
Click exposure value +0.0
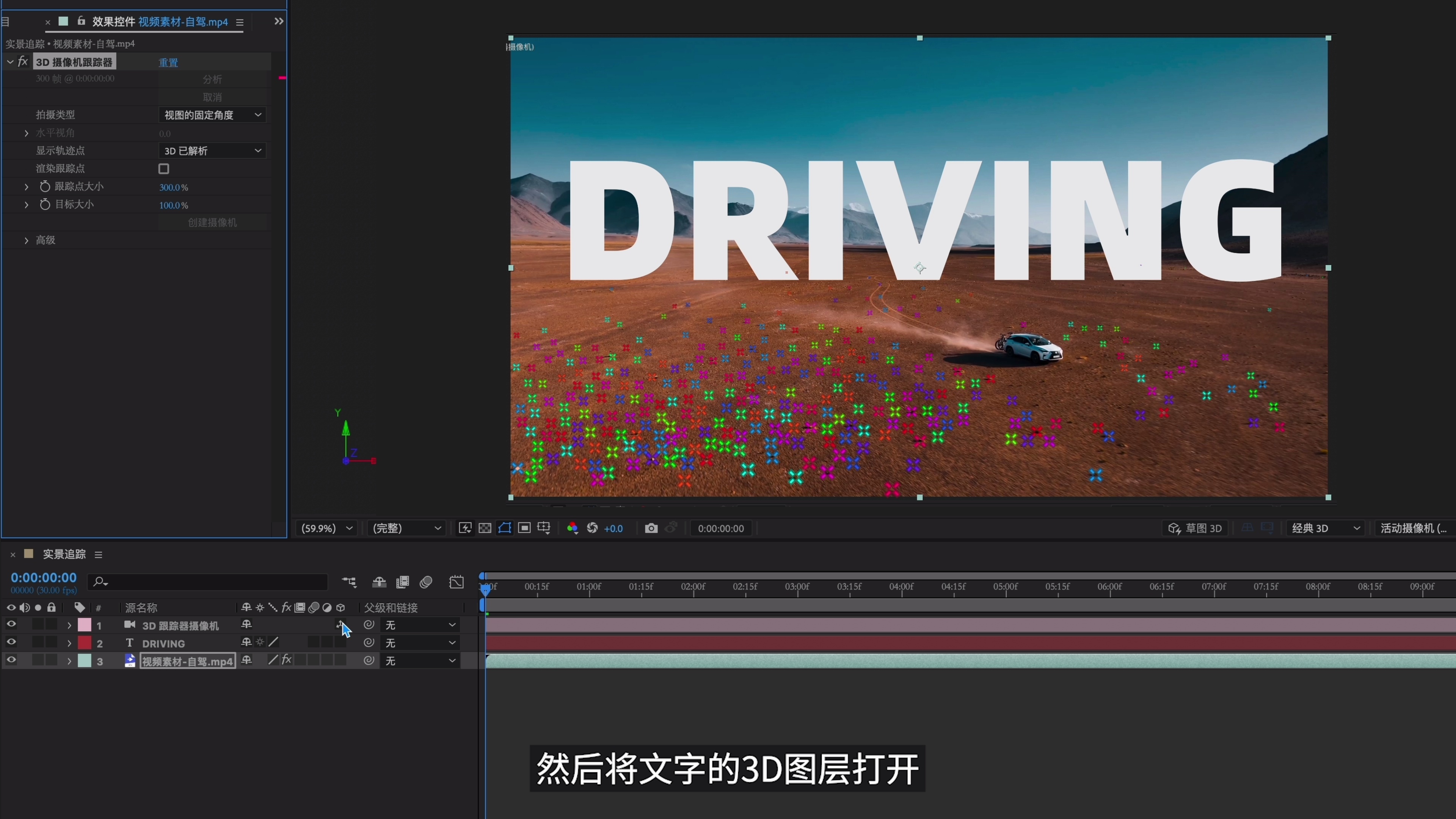613,529
